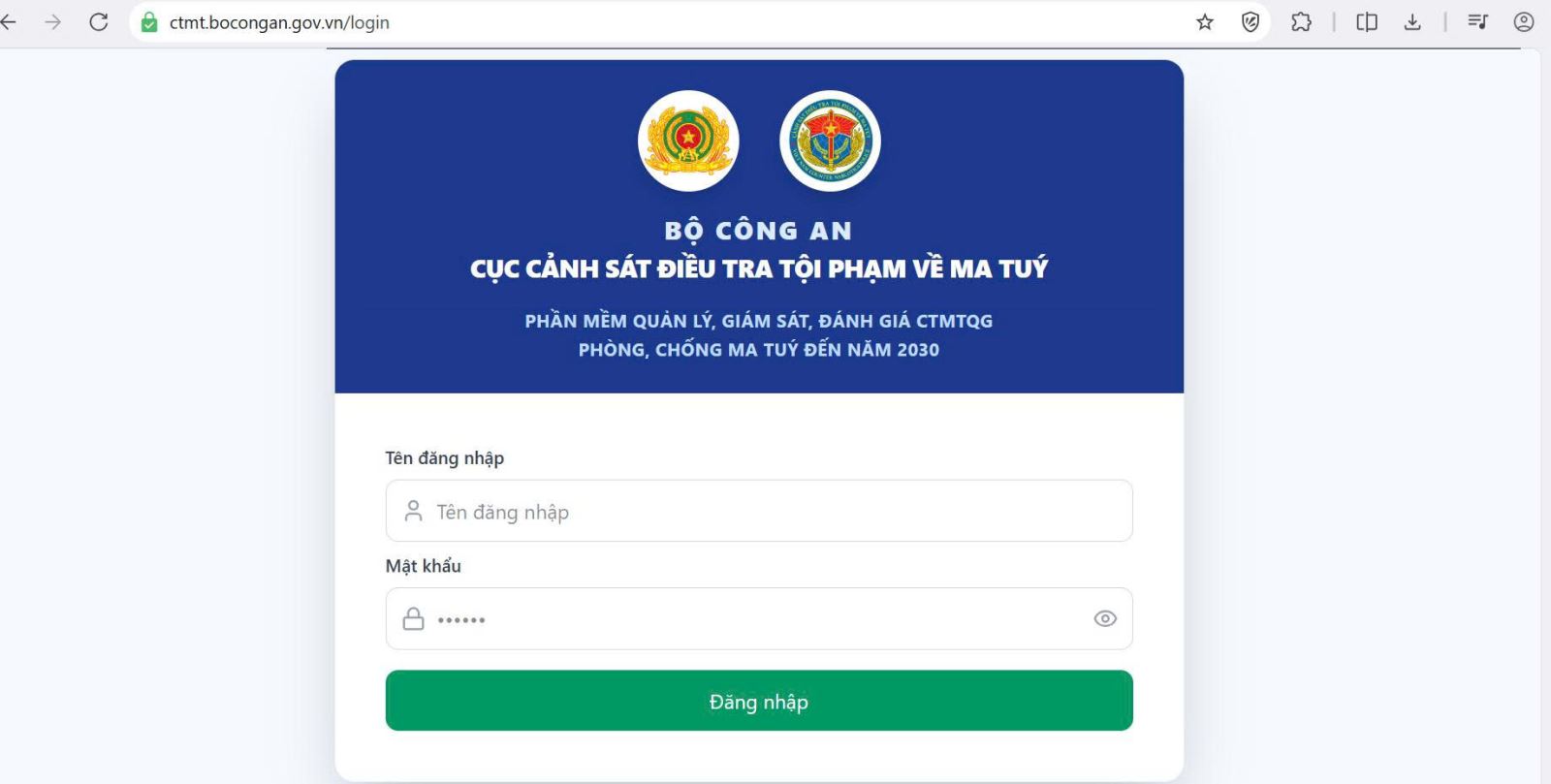Click the Tên đăng nhập username field
The image size is (1551, 784).
759,511
